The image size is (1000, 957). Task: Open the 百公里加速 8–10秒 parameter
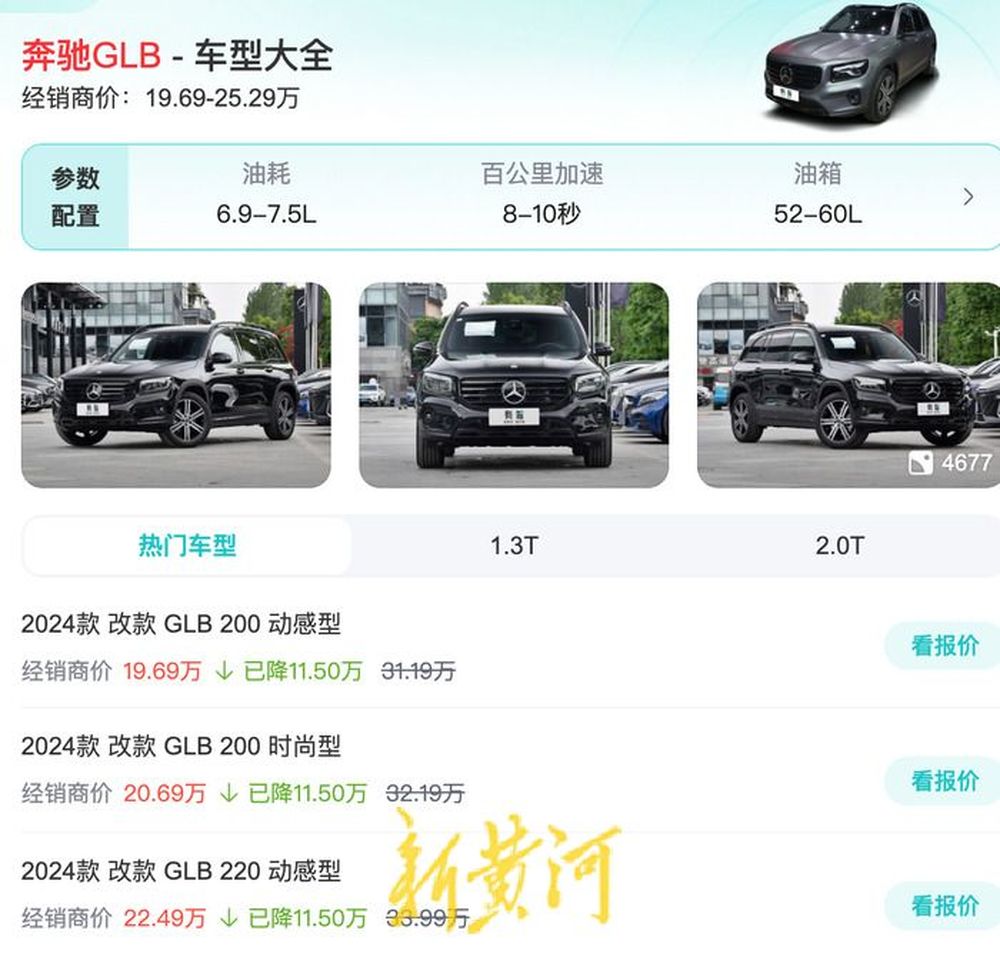coord(542,194)
